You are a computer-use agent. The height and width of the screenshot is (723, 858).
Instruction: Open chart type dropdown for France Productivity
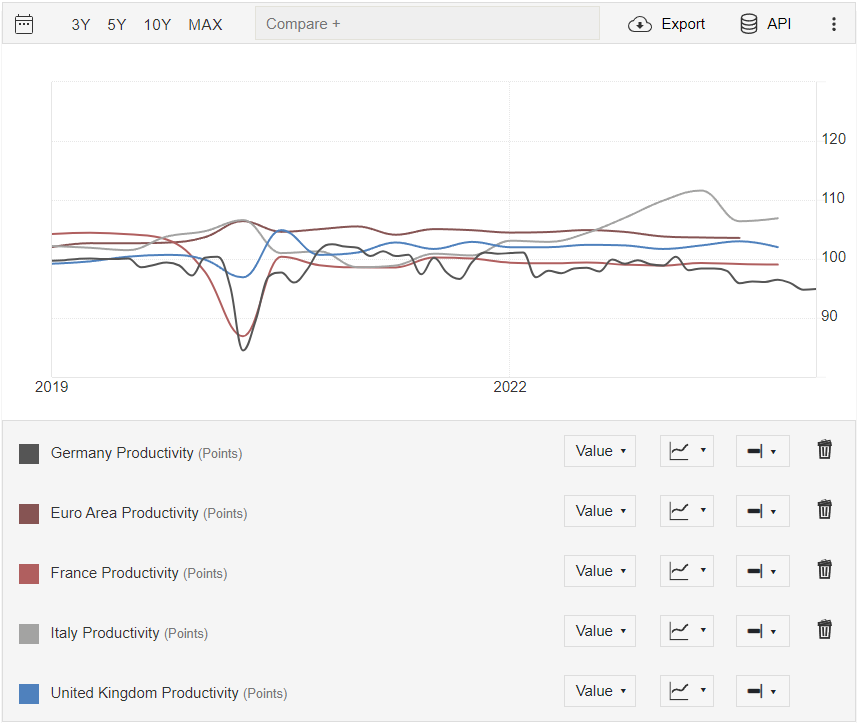(x=687, y=571)
